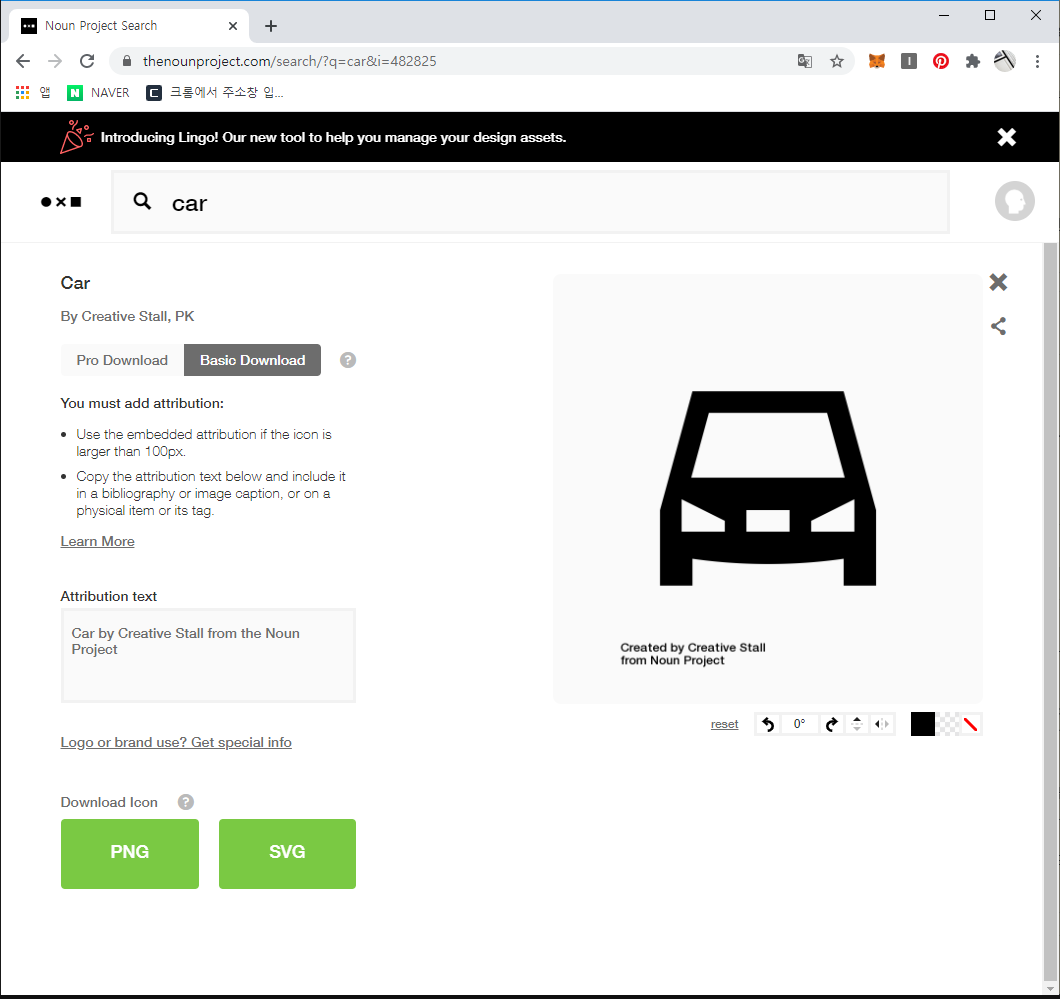Choose the transparent checkered background swatch
1060x999 pixels.
[947, 724]
